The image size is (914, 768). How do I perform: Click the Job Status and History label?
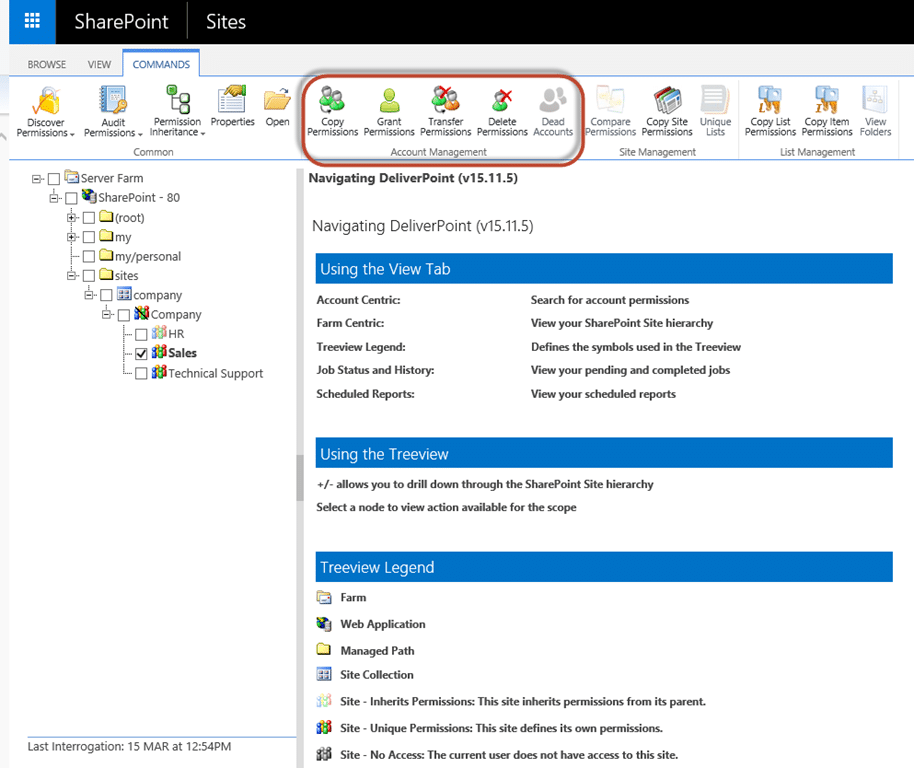click(x=375, y=370)
